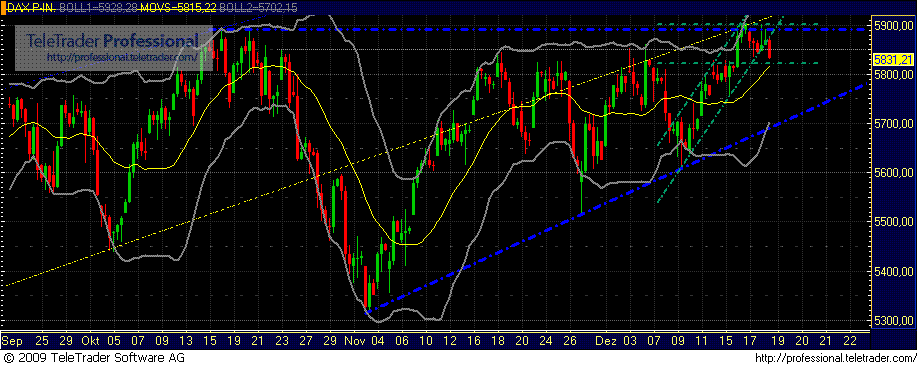Image resolution: width=917 pixels, height=367 pixels.
Task: Click date 18 on the time axis
Action: click(498, 340)
